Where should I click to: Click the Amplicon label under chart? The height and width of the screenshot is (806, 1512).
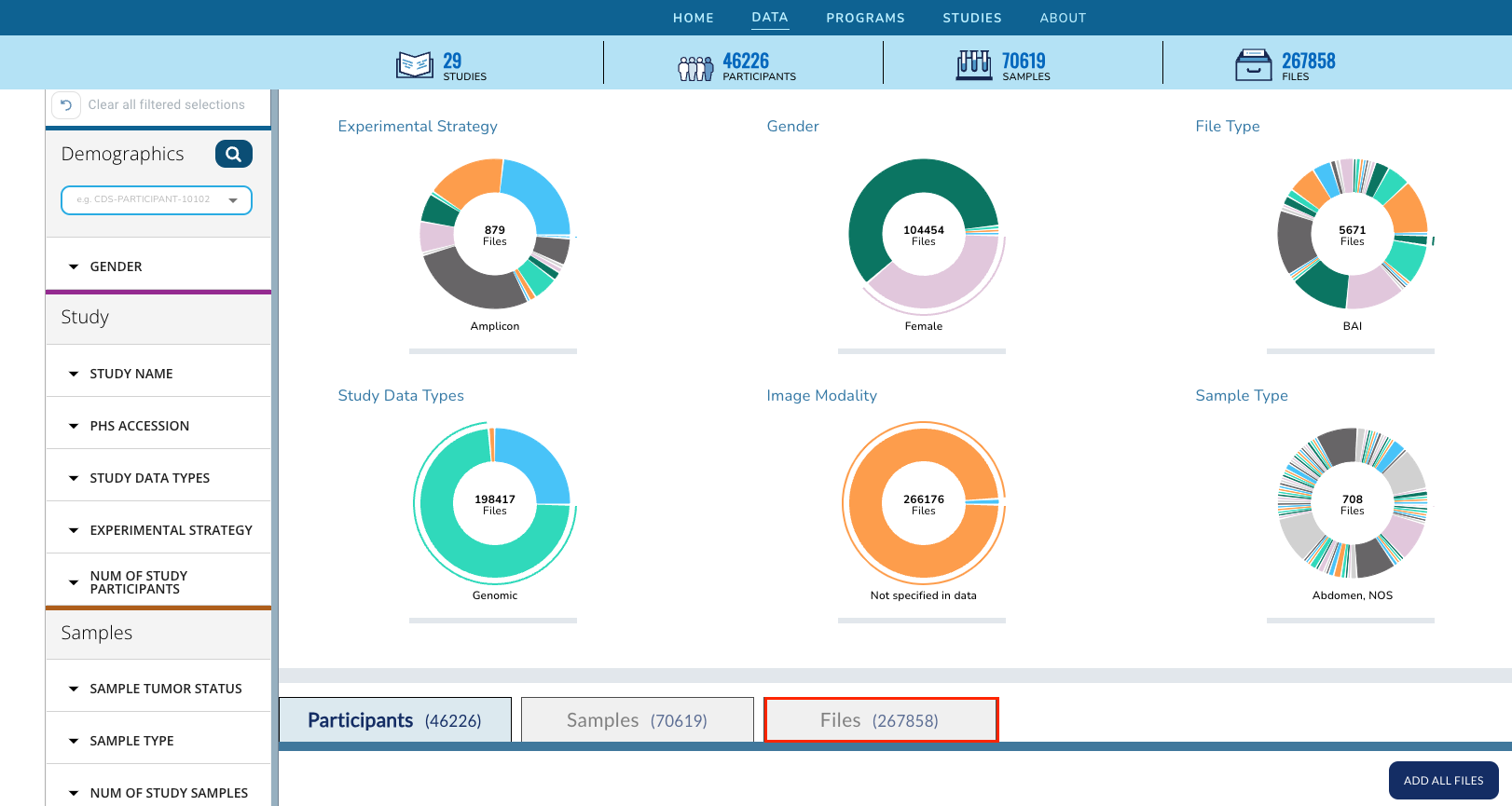coord(495,326)
